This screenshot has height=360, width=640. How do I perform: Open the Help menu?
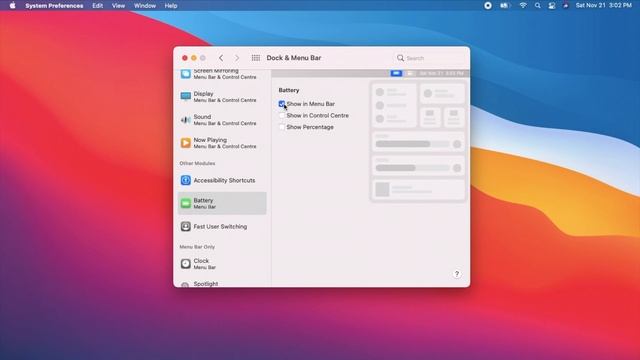171,6
